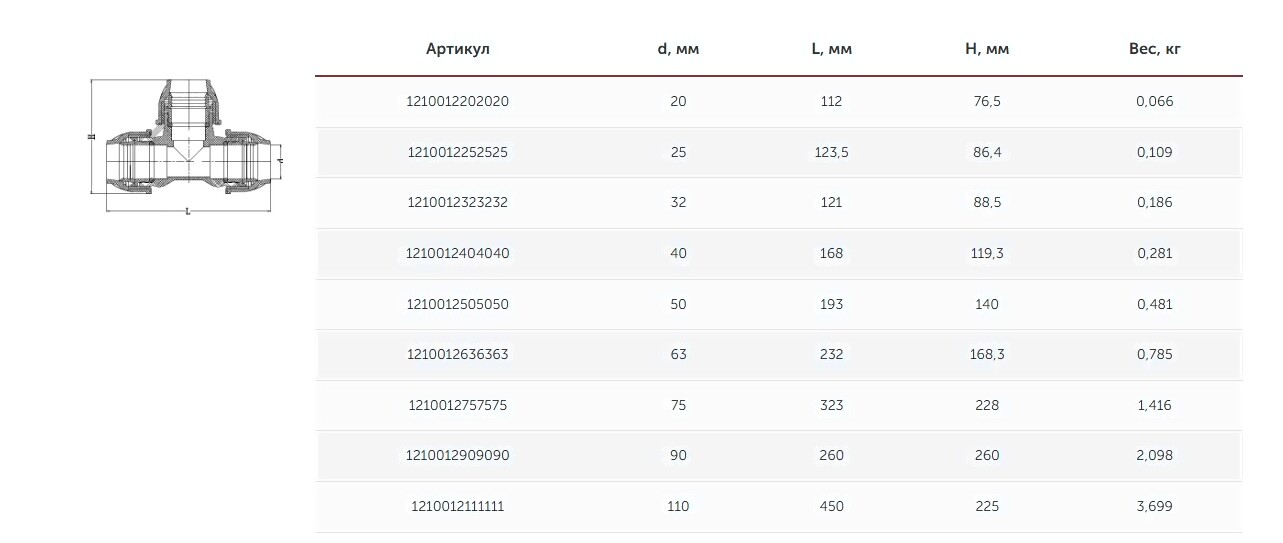This screenshot has height=543, width=1283.
Task: Click the 1210012111111 article cell
Action: [x=458, y=506]
